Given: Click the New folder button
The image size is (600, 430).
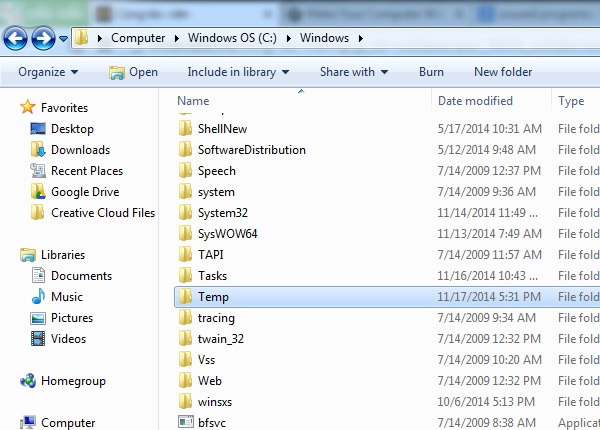Looking at the screenshot, I should (503, 72).
